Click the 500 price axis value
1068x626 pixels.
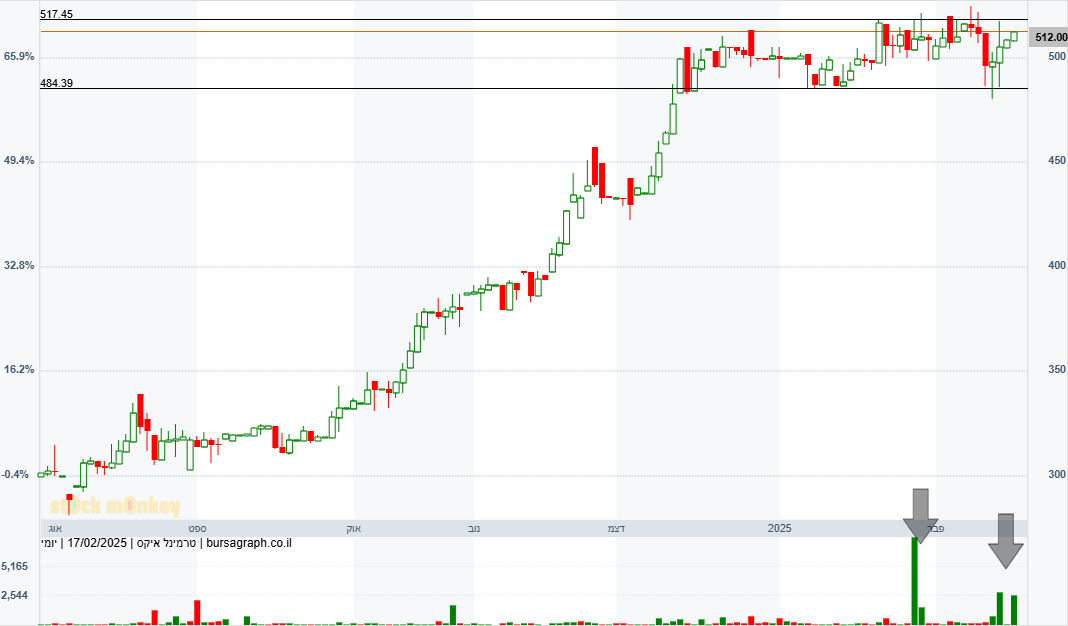point(1057,57)
